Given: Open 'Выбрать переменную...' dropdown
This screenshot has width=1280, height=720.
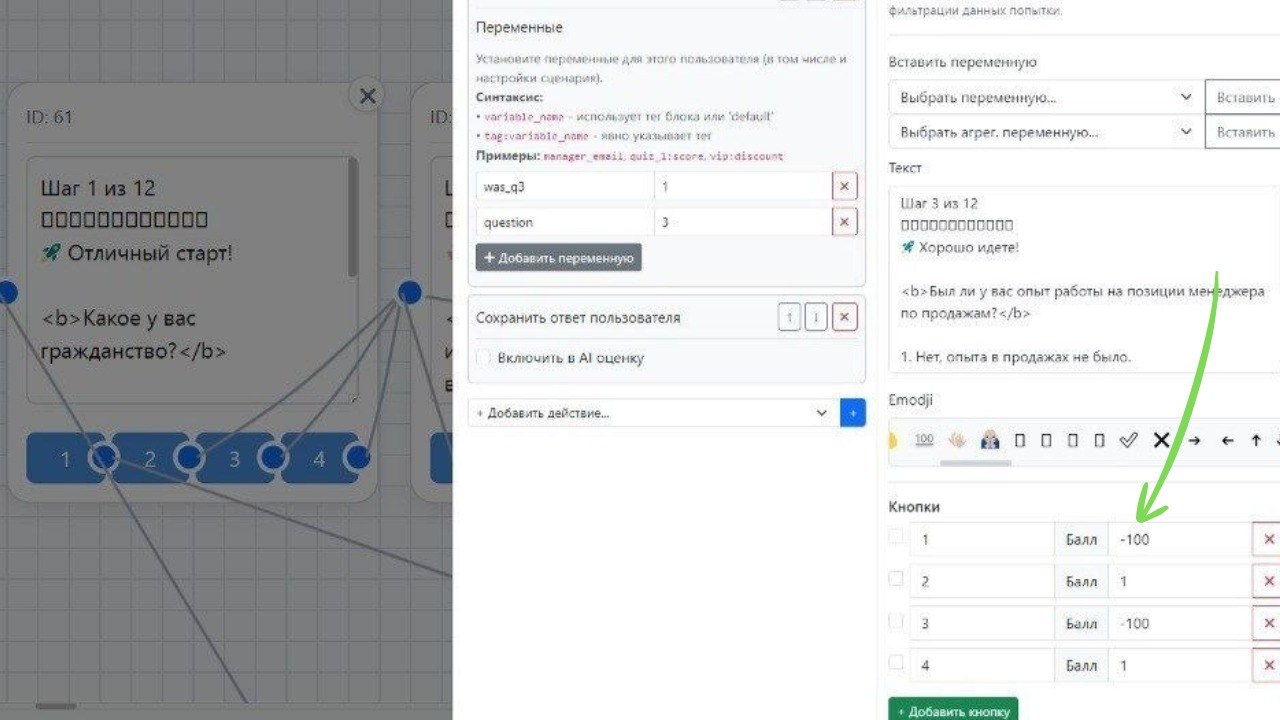Looking at the screenshot, I should point(1046,98).
